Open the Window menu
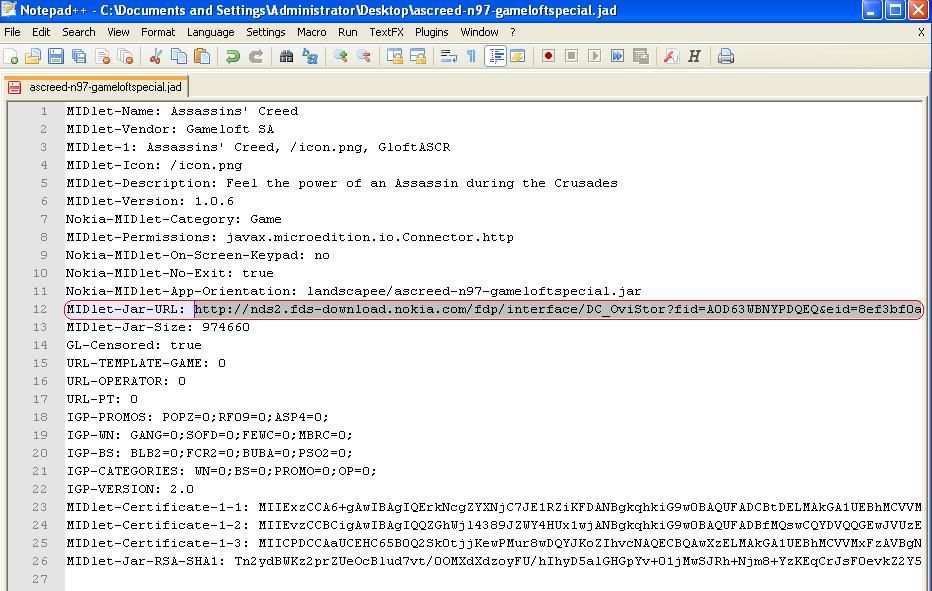932x591 pixels. pyautogui.click(x=479, y=32)
